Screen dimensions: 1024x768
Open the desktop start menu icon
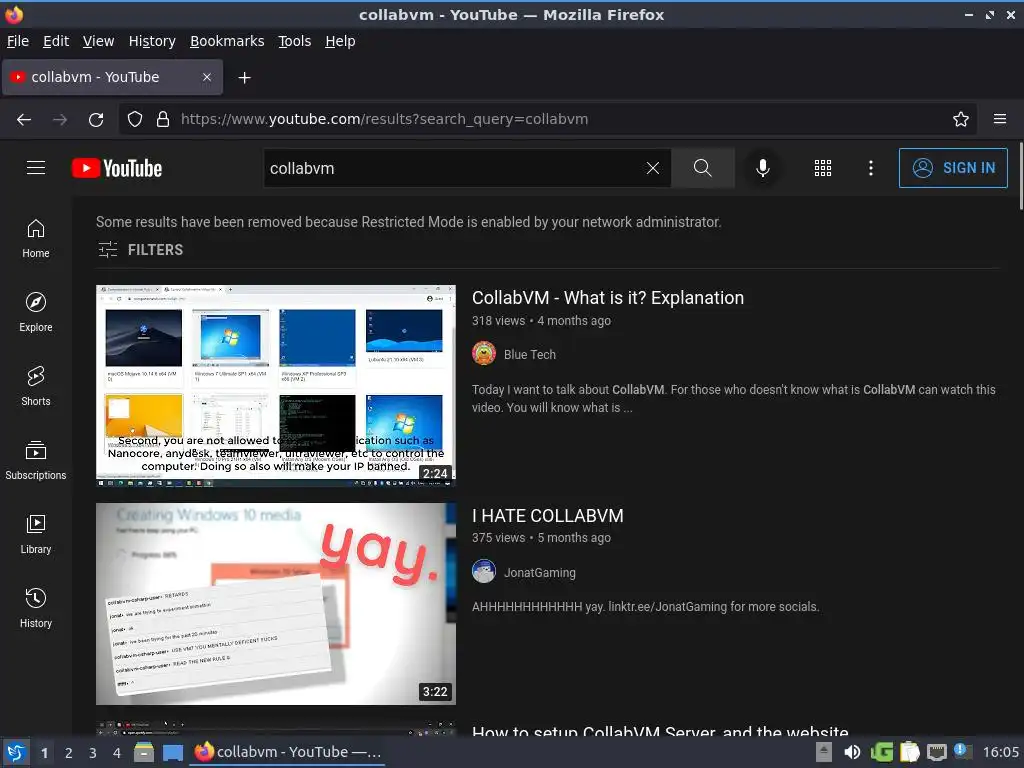pos(16,752)
